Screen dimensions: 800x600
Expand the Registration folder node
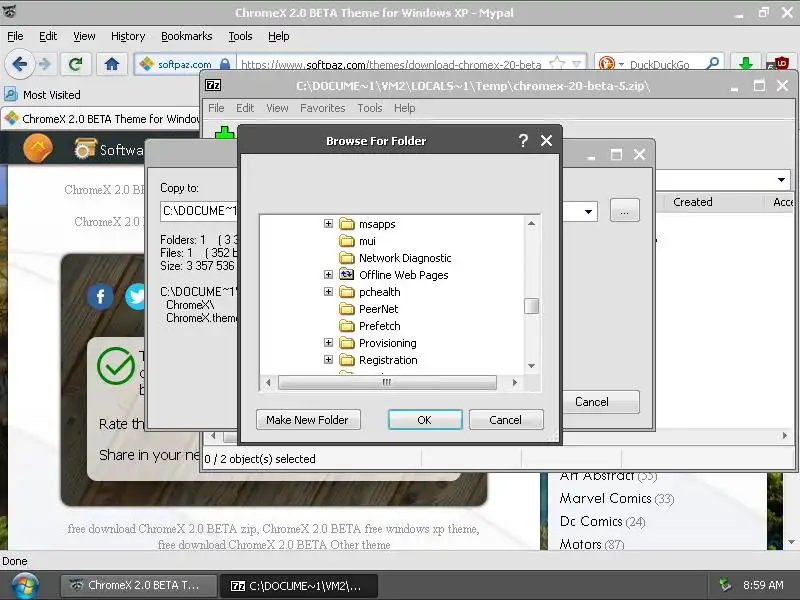328,360
